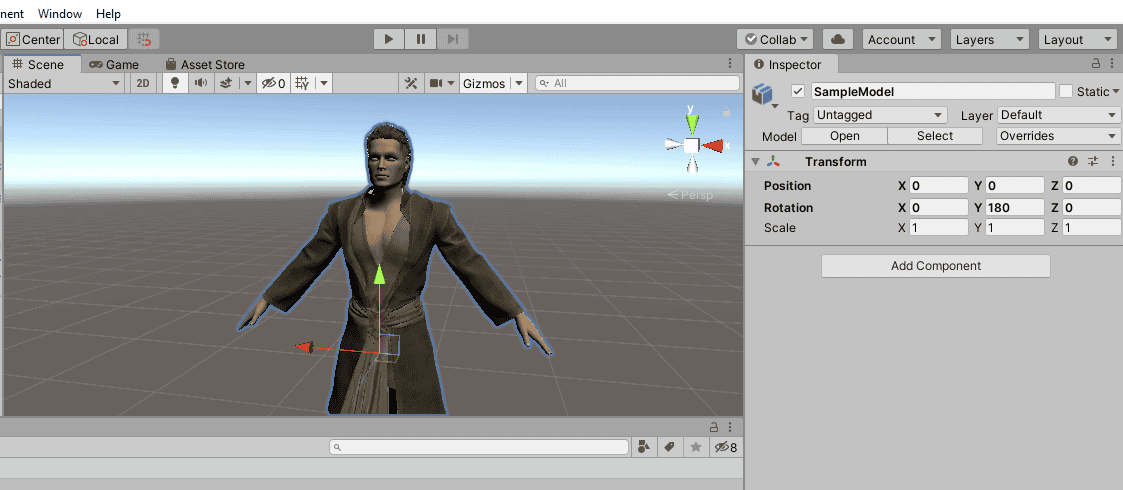Click the center cube of scene gizmo
The image size is (1123, 490).
[x=691, y=145]
